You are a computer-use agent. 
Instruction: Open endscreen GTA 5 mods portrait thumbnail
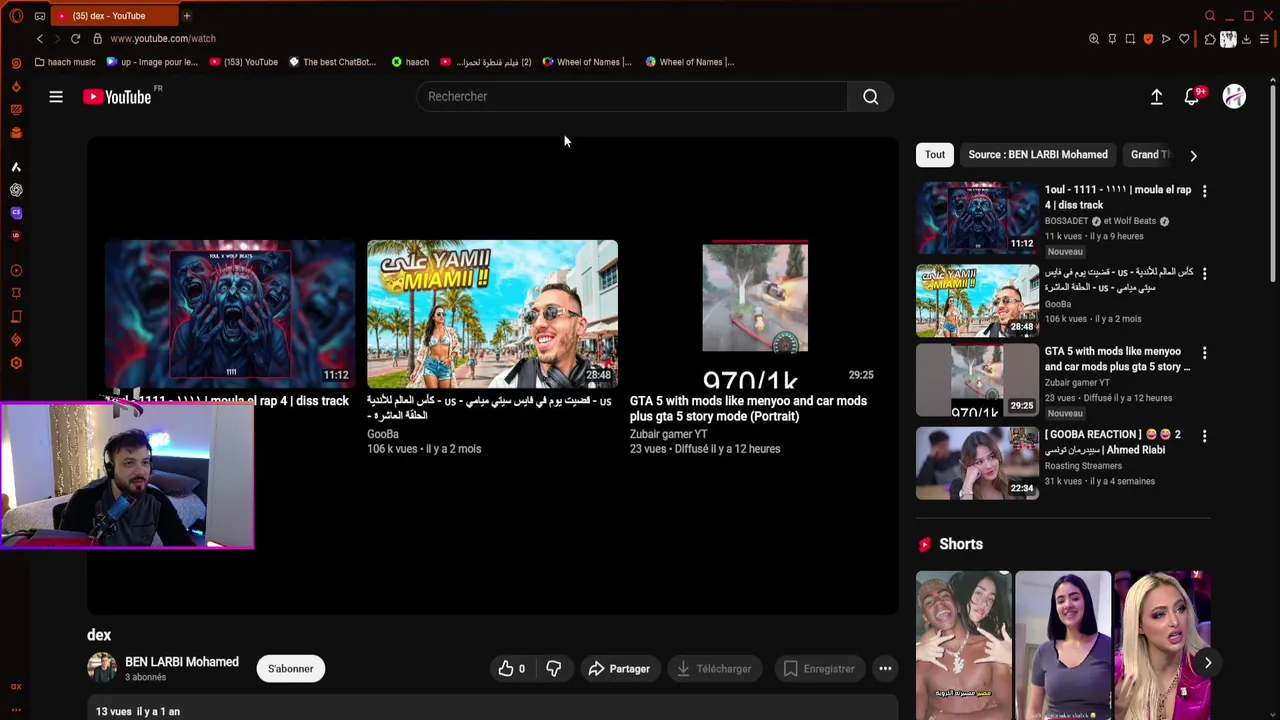click(x=755, y=314)
